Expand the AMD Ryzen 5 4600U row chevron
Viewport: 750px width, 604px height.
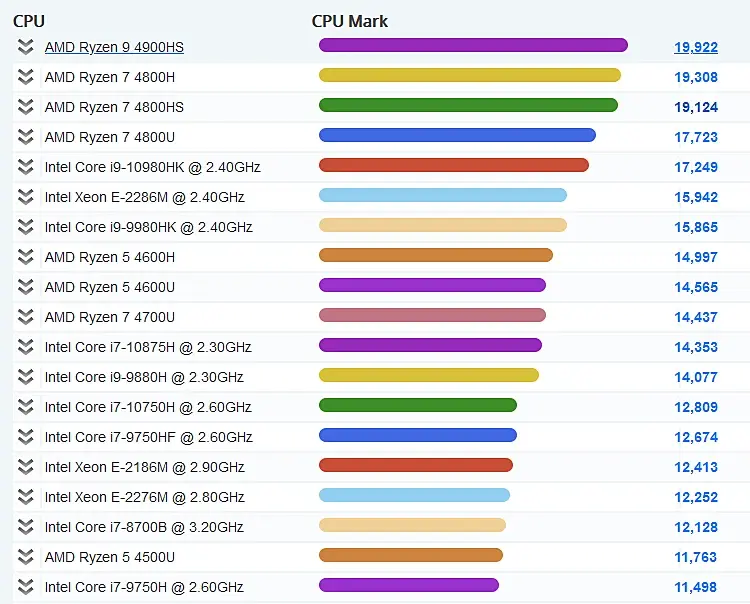click(x=25, y=287)
